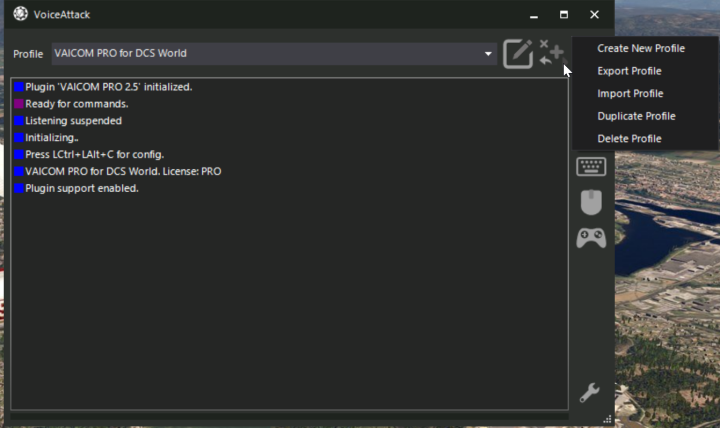
Task: Click the 'Listening suspended' log entry
Action: click(x=73, y=121)
